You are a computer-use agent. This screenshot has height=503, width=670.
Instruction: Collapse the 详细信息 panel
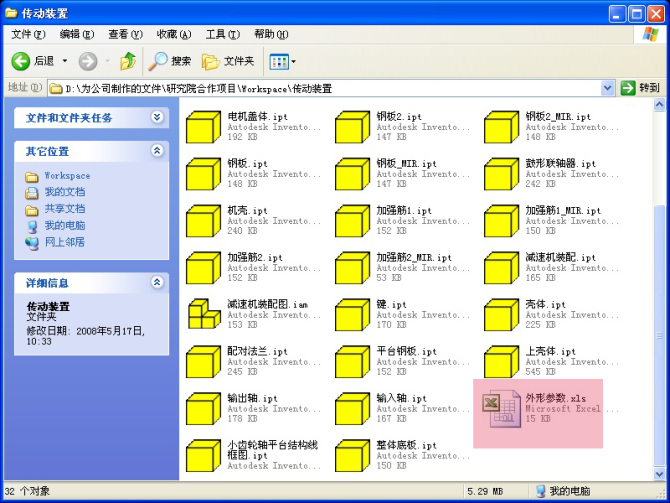click(x=157, y=282)
